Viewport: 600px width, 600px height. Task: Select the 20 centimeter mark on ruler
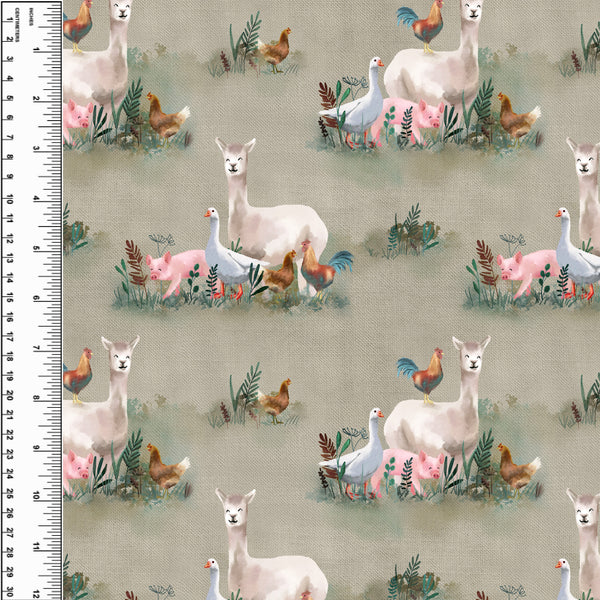coord(10,395)
